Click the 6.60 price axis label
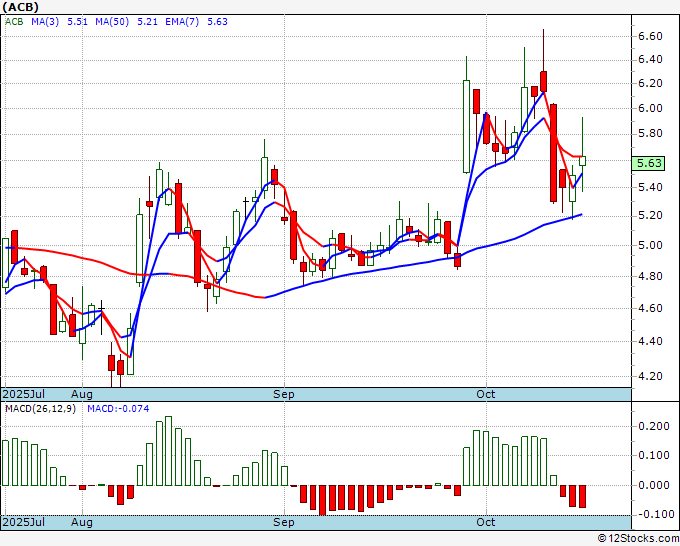The image size is (680, 546). tap(650, 36)
